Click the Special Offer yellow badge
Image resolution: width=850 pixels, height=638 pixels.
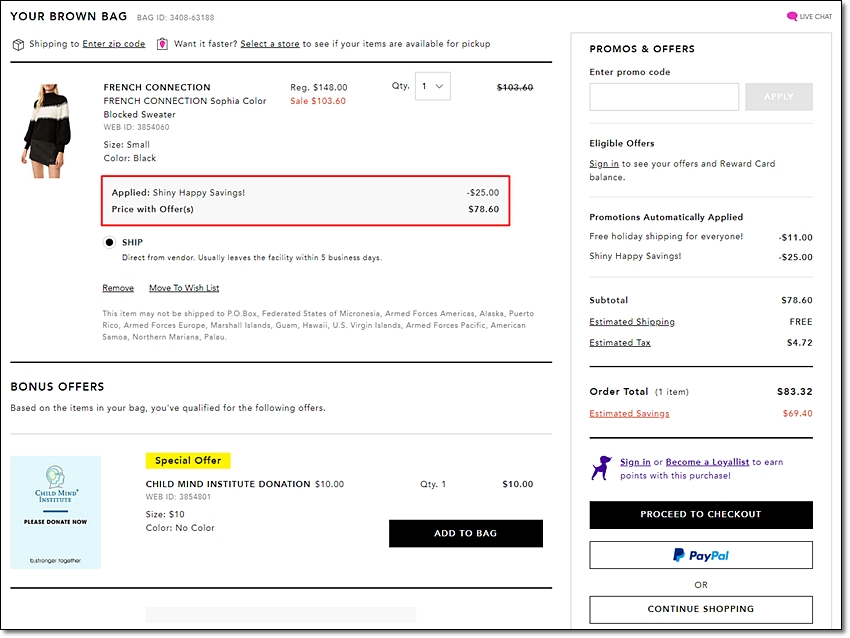[x=188, y=461]
